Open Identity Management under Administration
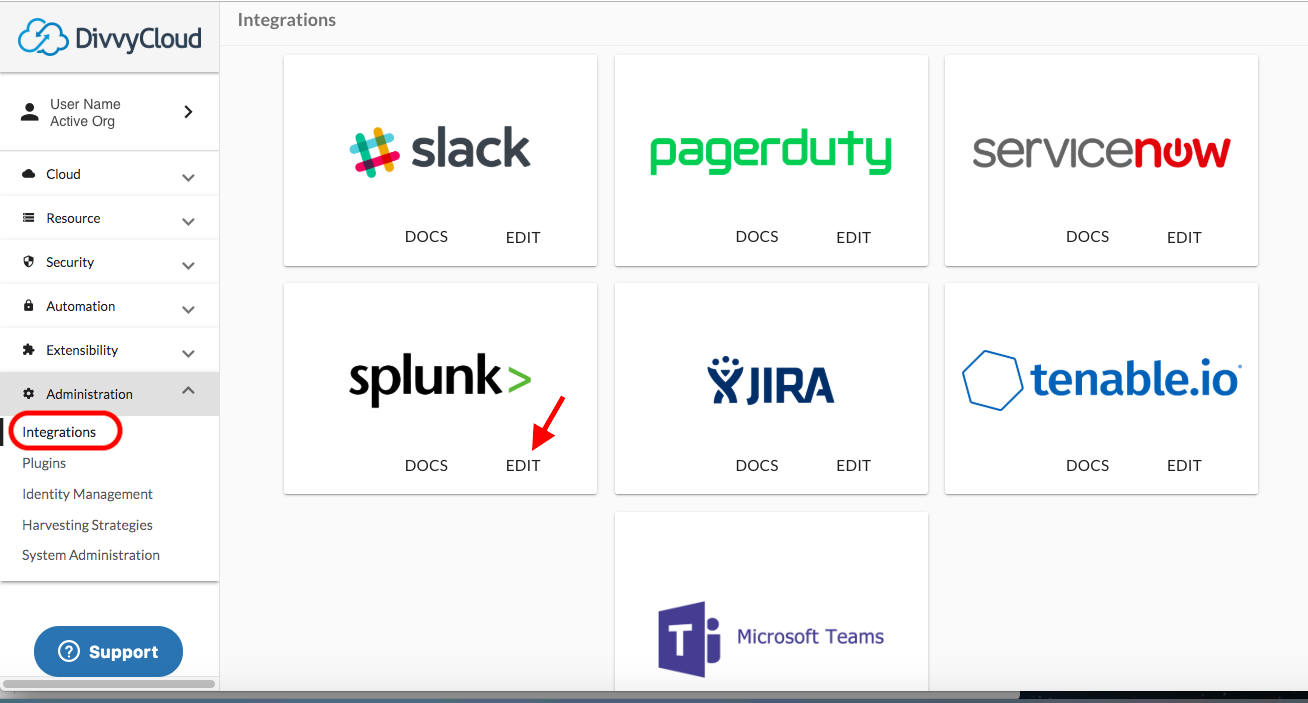The width and height of the screenshot is (1308, 703). (87, 494)
